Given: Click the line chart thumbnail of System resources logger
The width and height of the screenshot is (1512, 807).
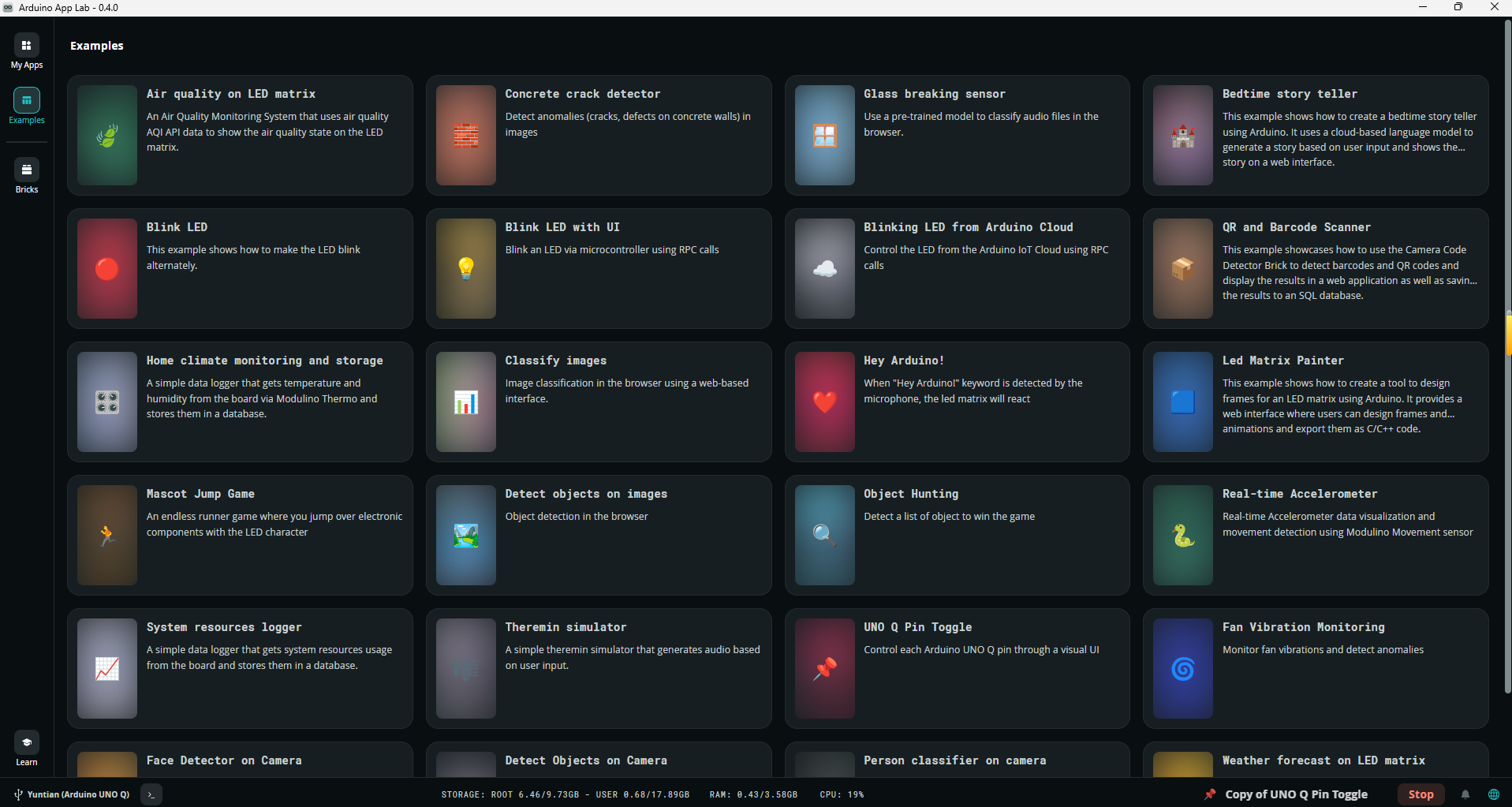Looking at the screenshot, I should [x=107, y=668].
